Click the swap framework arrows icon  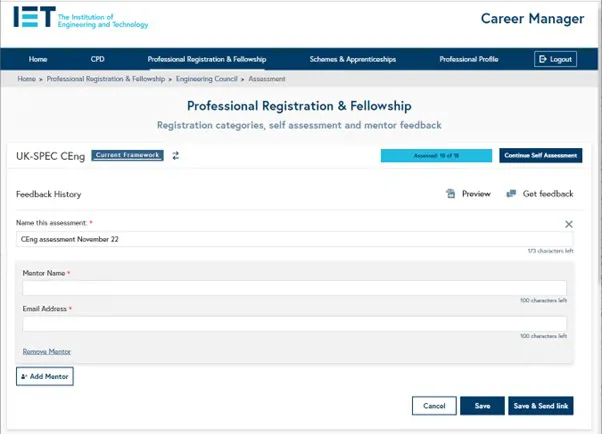[175, 156]
